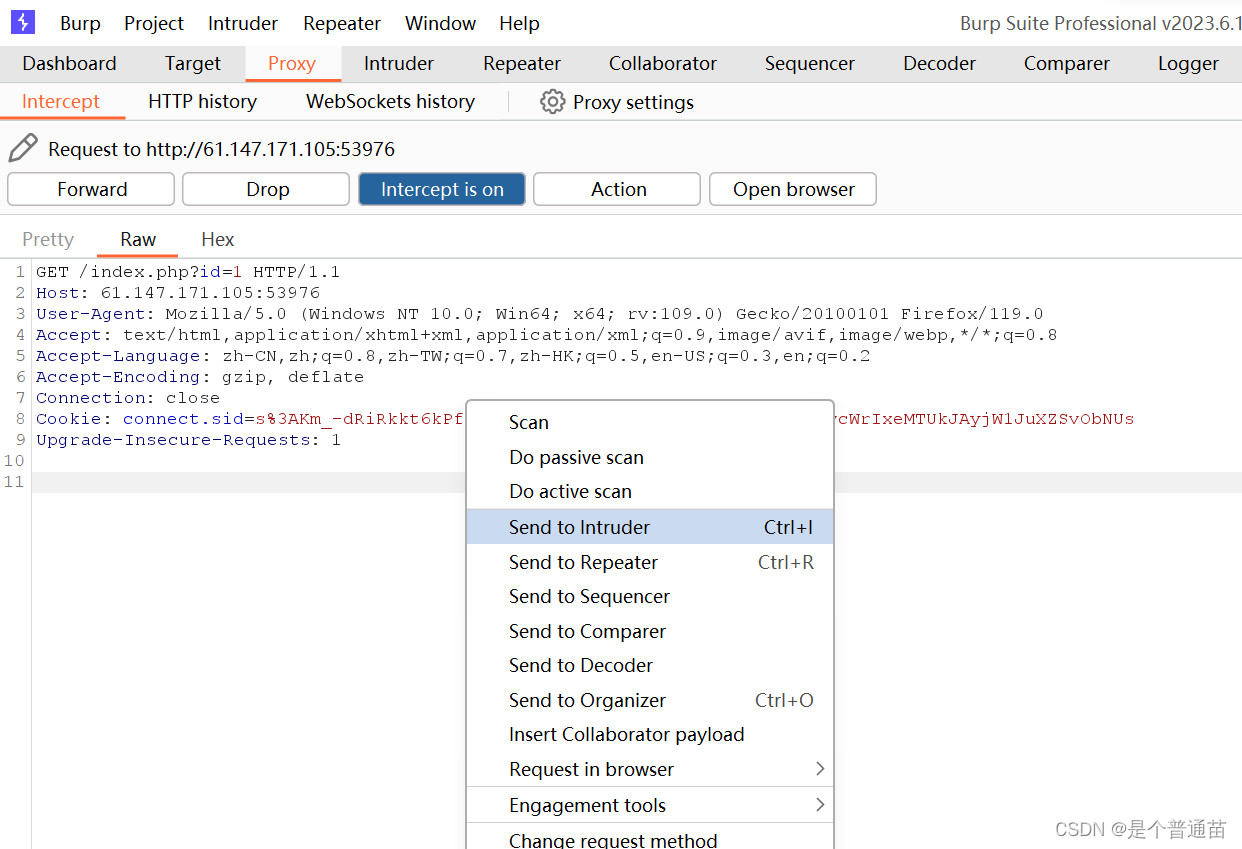Viewport: 1242px width, 849px height.
Task: Choose Request in browser menu entry
Action: click(650, 769)
